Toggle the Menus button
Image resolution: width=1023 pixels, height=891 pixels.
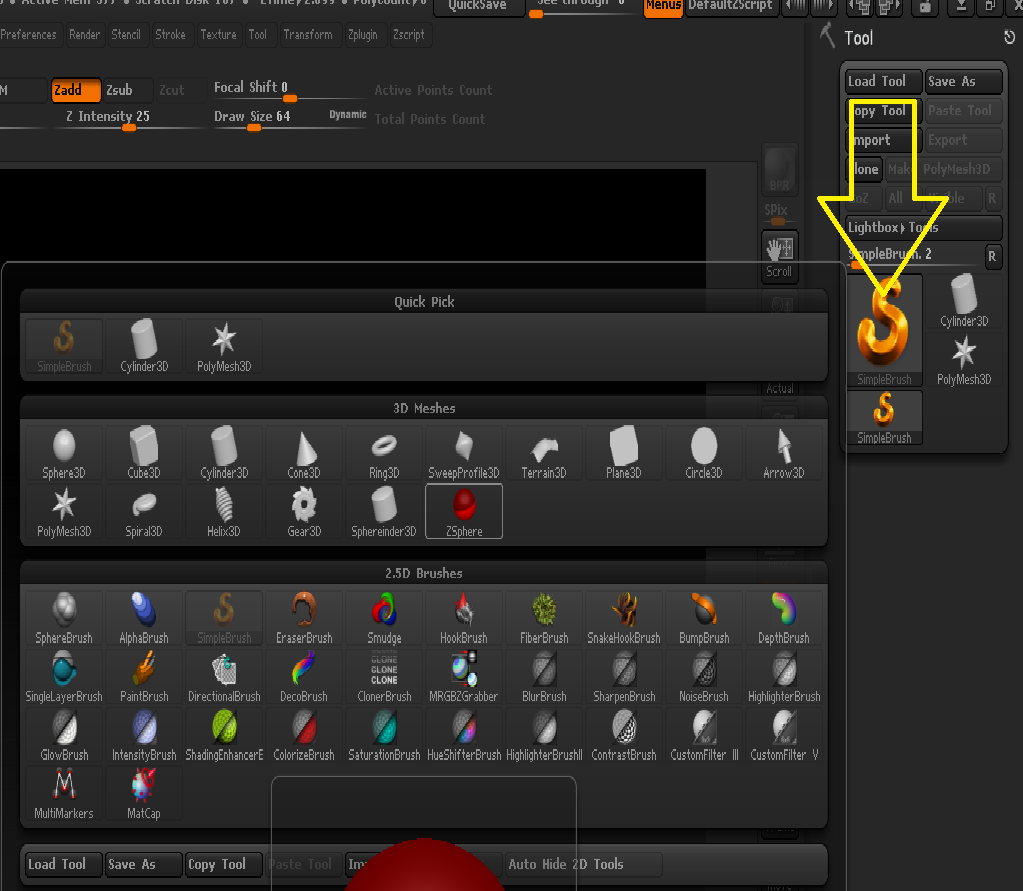click(664, 7)
